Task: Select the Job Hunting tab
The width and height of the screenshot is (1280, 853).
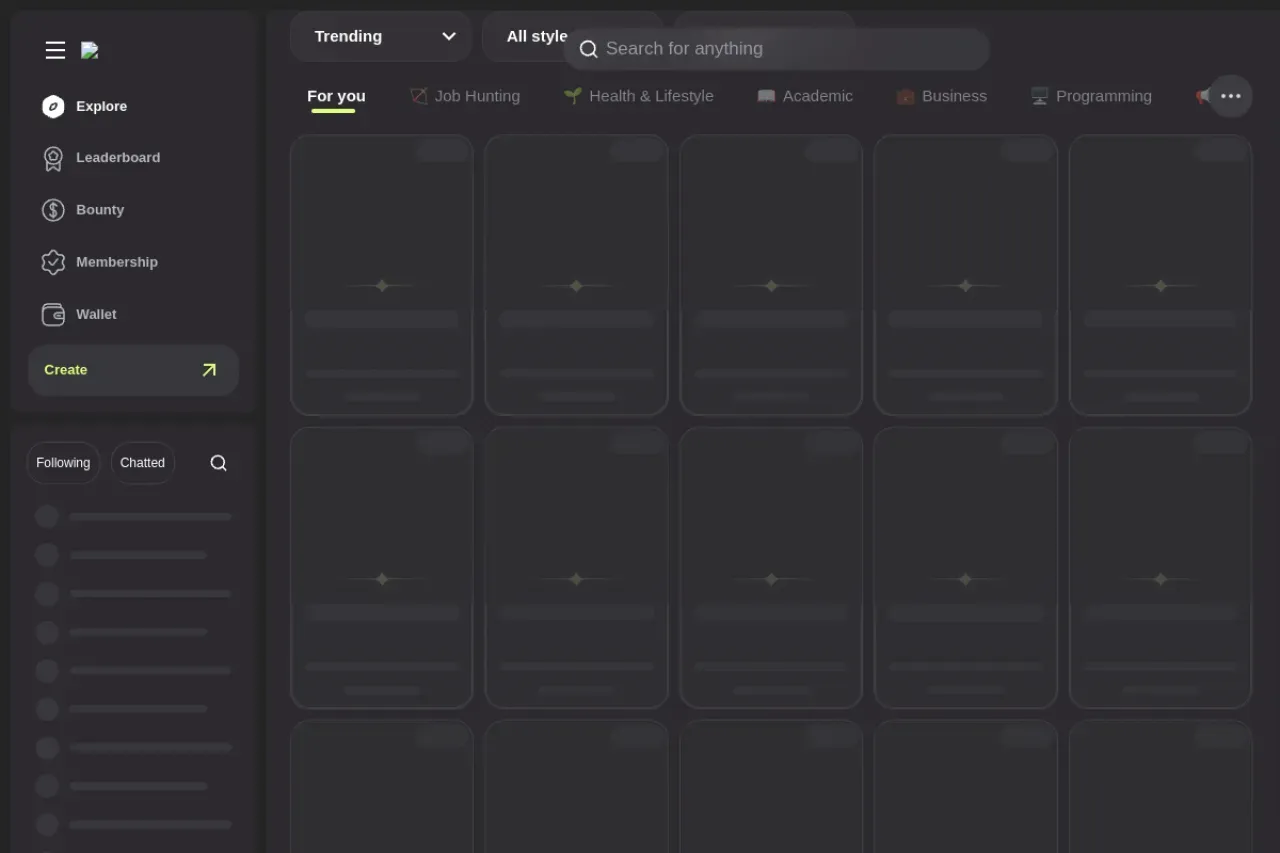Action: coord(465,96)
